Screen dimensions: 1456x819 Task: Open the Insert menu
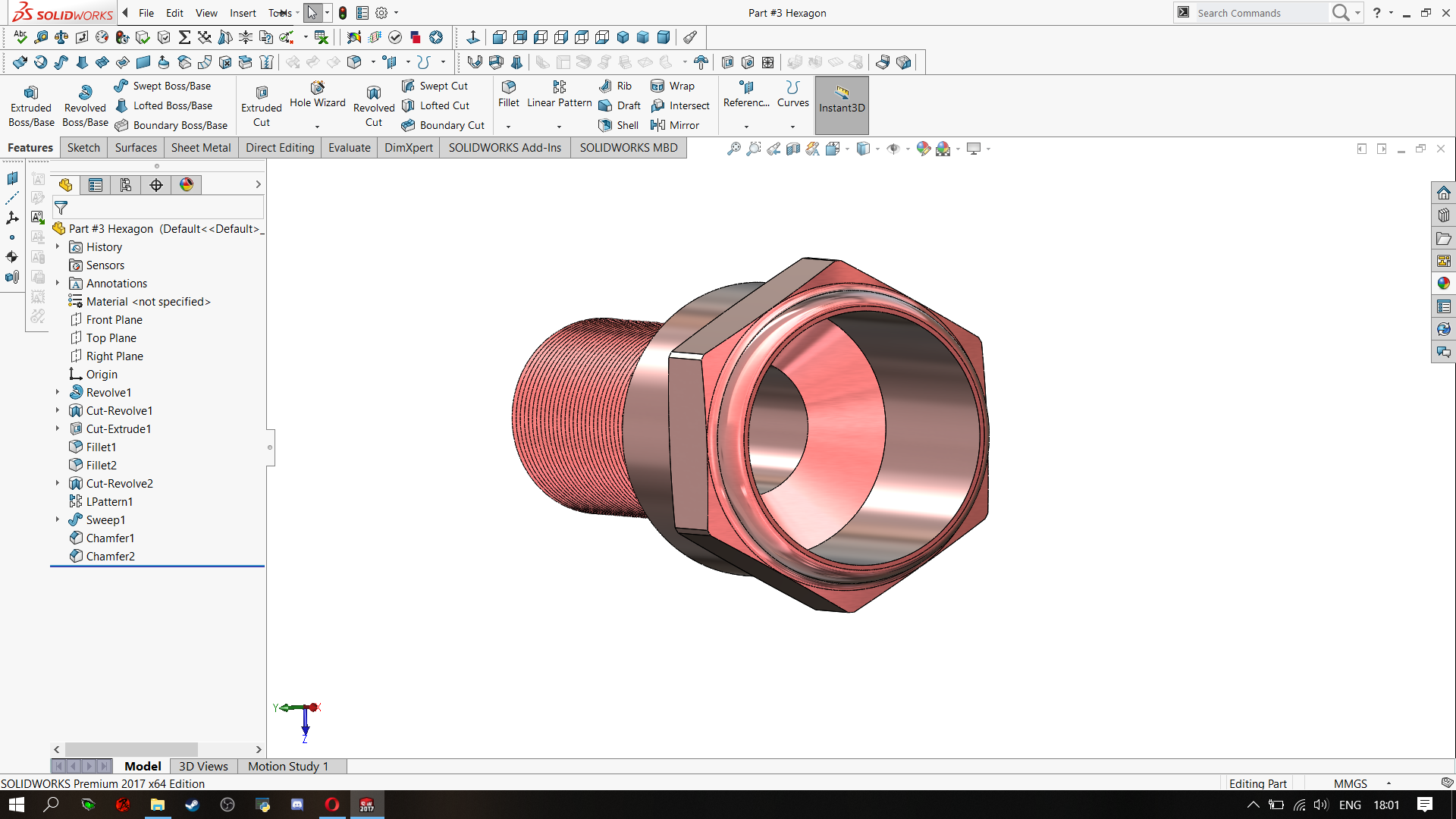click(x=243, y=13)
